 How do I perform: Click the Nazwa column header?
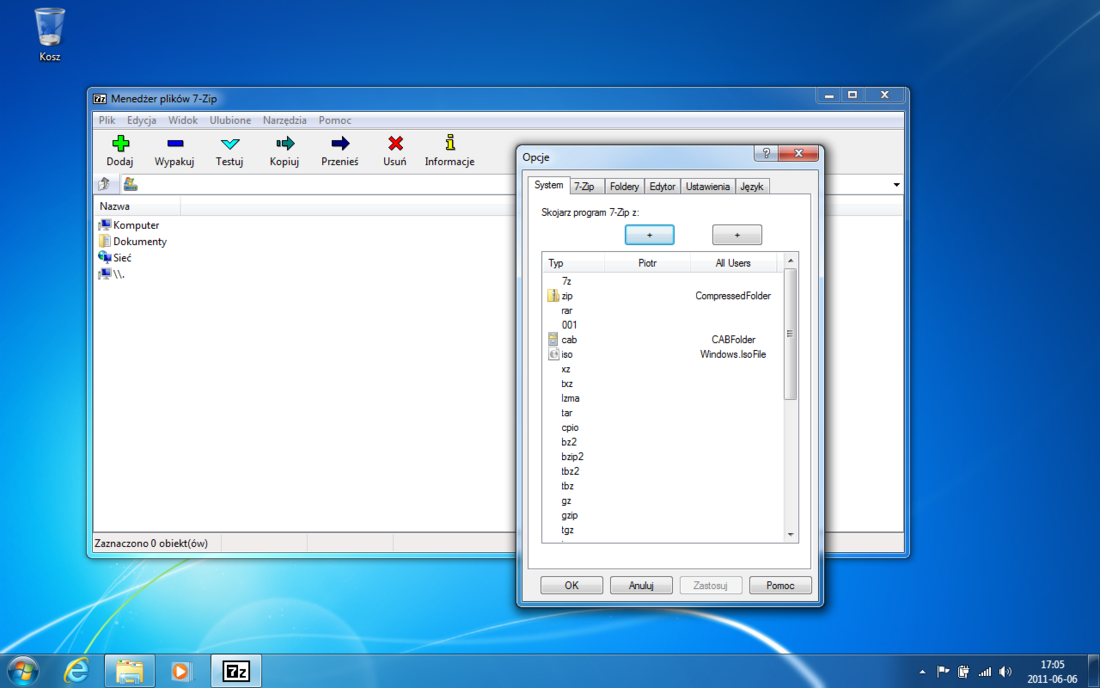[137, 206]
